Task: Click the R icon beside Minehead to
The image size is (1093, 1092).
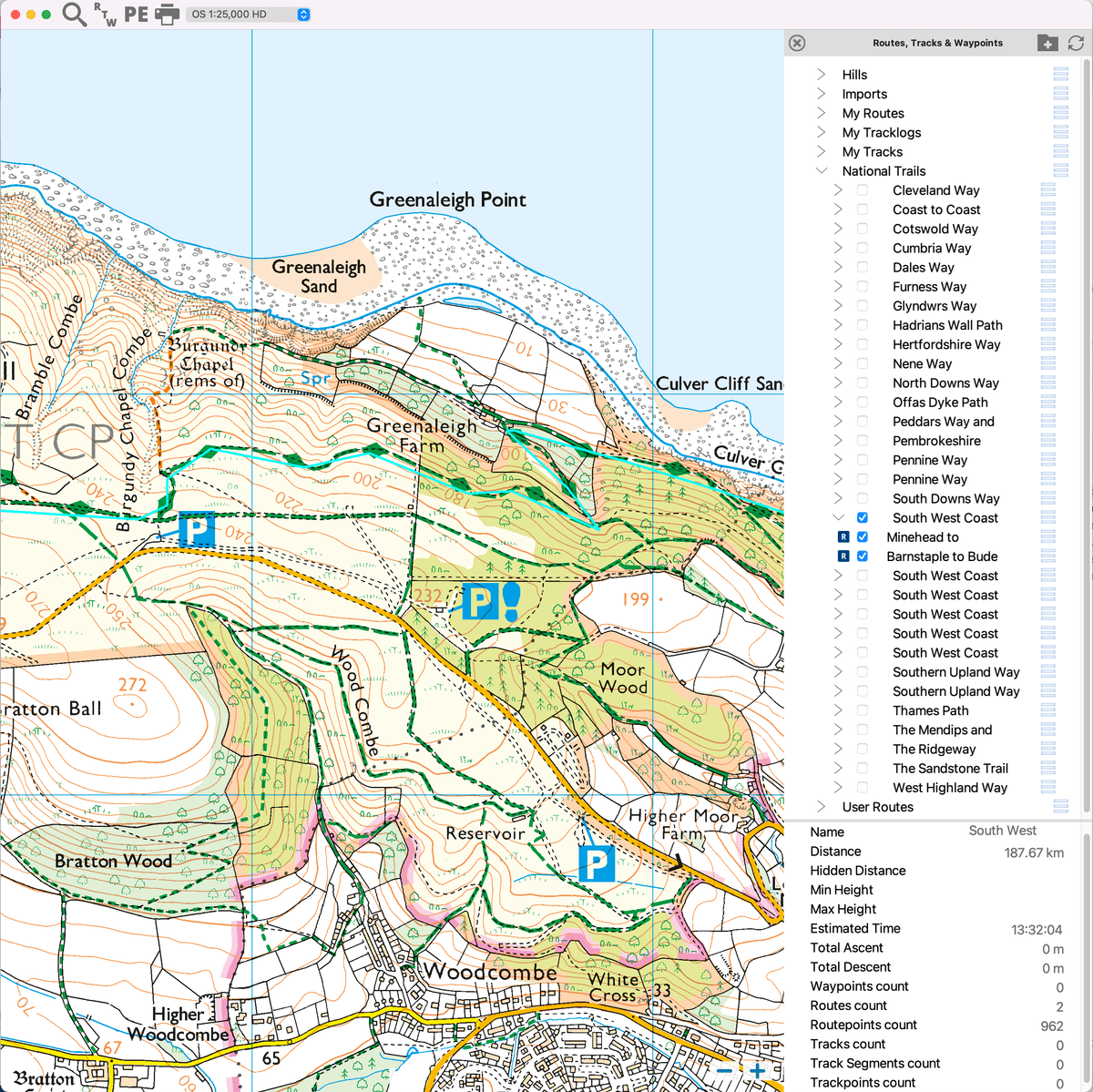Action: [x=843, y=536]
